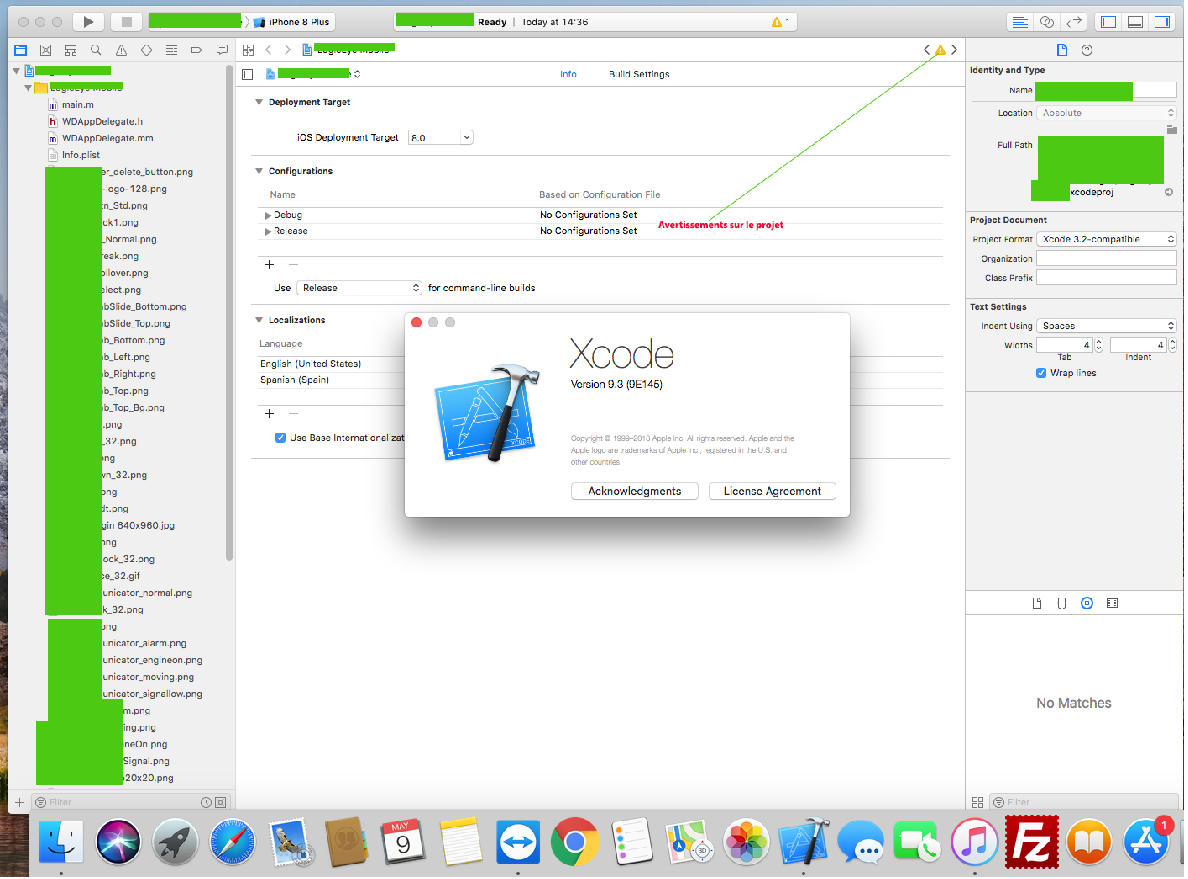
Task: Click the Acknowledgments button in About Xcode
Action: coord(635,492)
